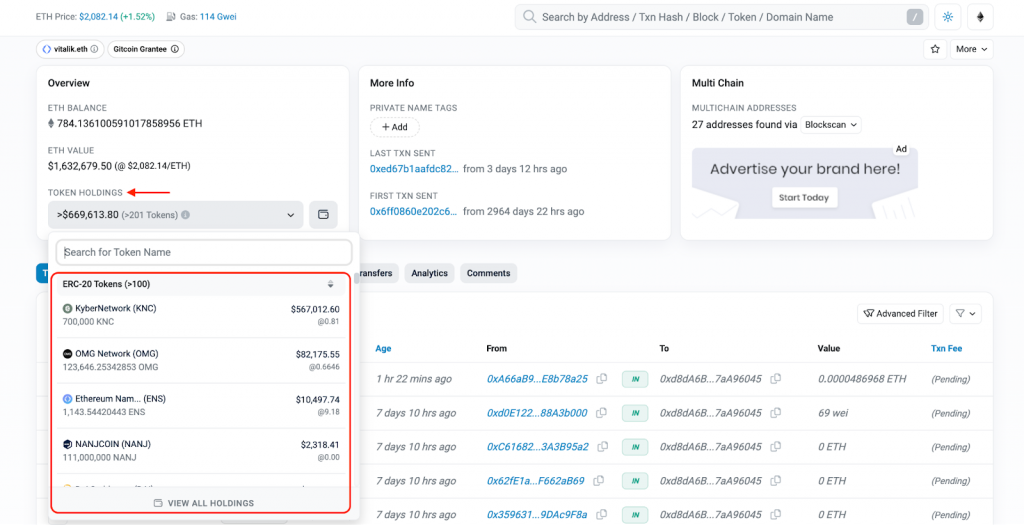1024x525 pixels.
Task: Copy From address 0xd0E122...88A3b000
Action: pos(601,413)
